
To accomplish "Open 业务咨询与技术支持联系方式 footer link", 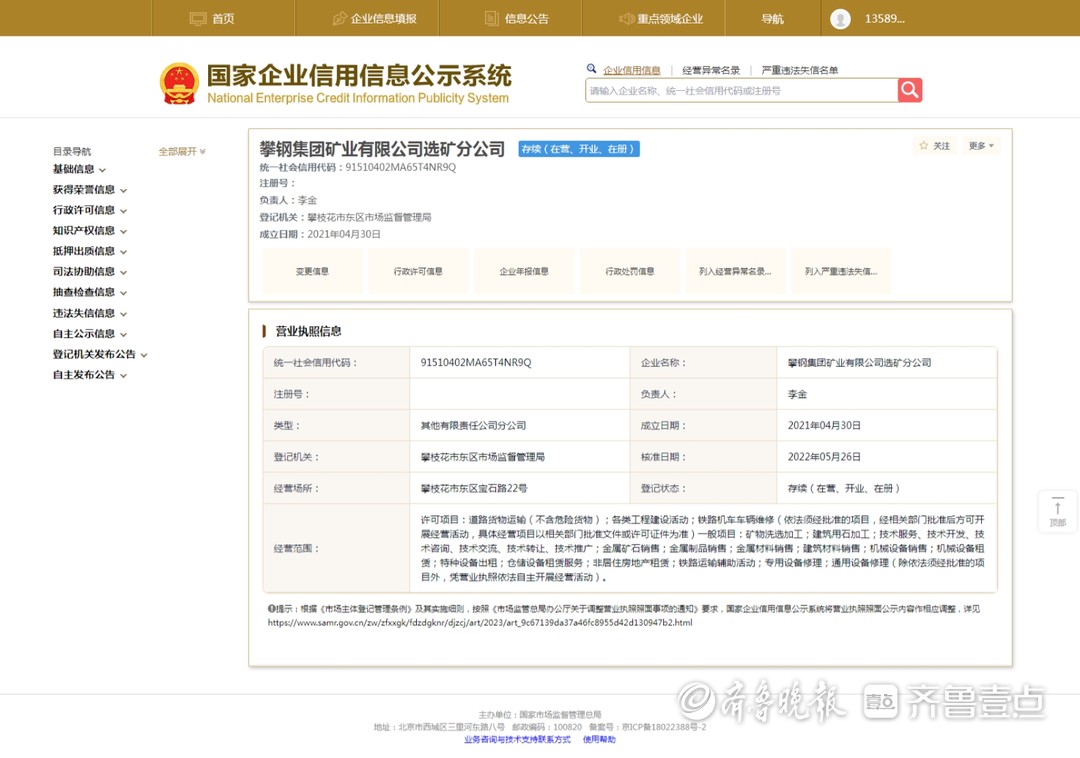I will click(517, 739).
